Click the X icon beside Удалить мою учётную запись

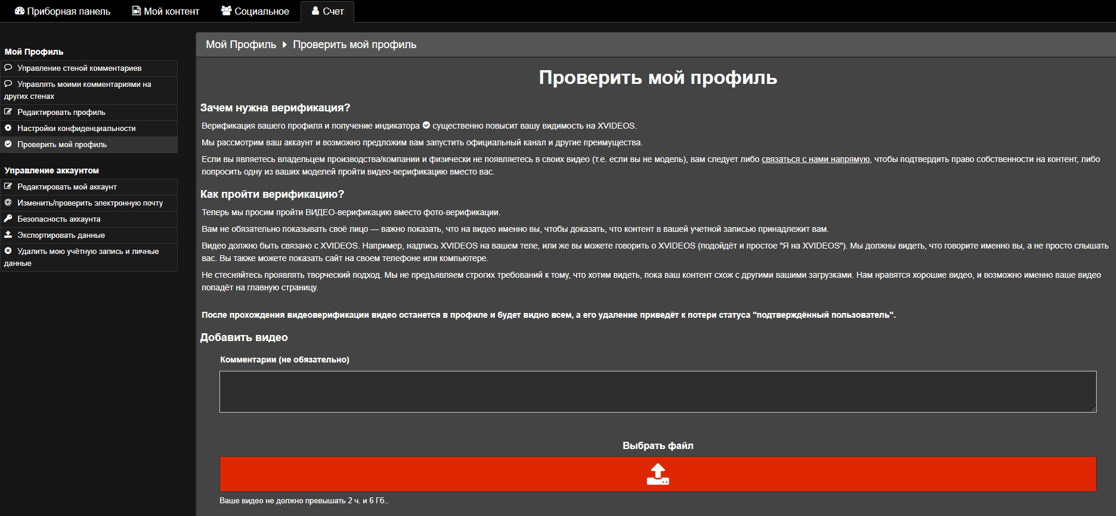click(x=8, y=251)
